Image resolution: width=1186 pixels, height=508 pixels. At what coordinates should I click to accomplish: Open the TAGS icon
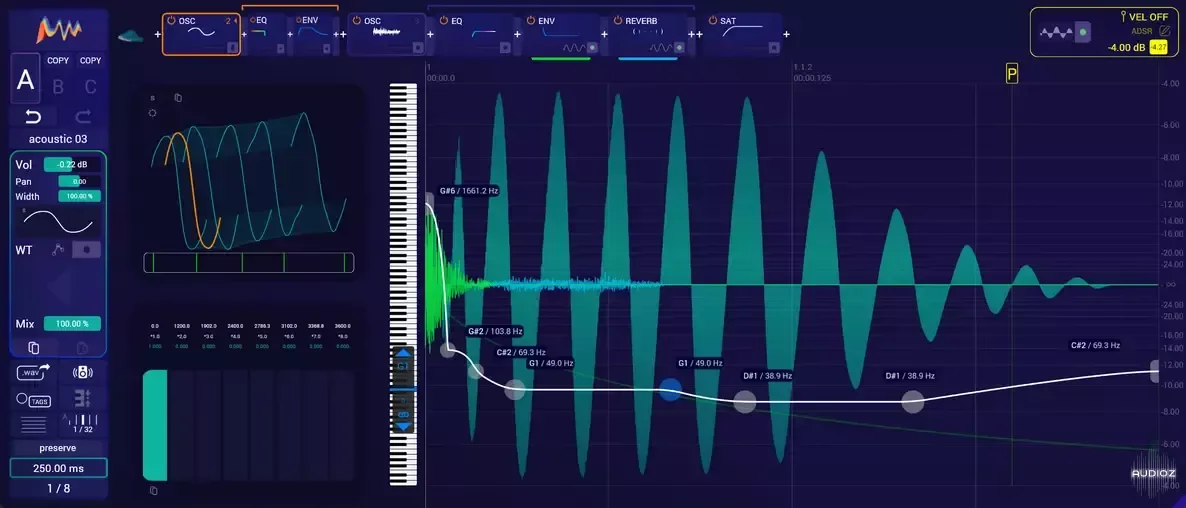pyautogui.click(x=33, y=400)
